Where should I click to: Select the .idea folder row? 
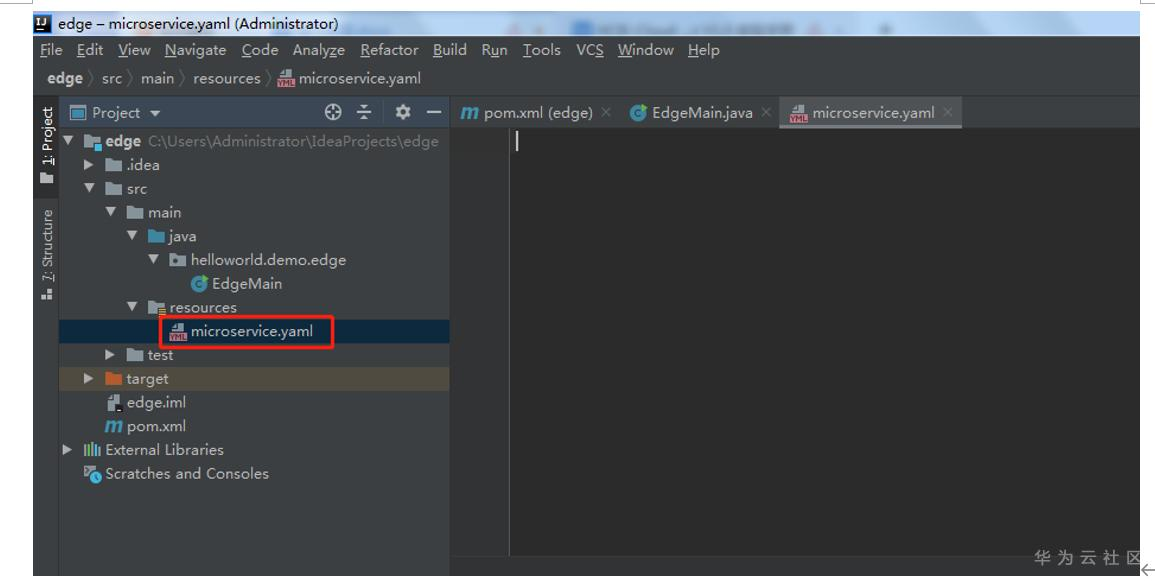tap(254, 165)
